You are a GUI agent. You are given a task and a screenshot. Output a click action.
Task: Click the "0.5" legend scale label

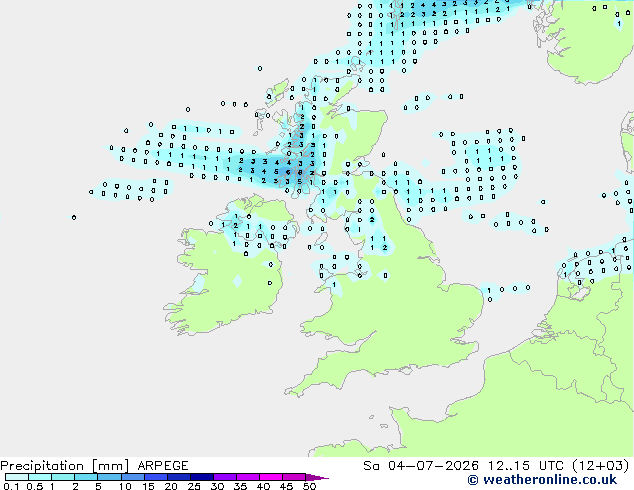[x=34, y=486]
